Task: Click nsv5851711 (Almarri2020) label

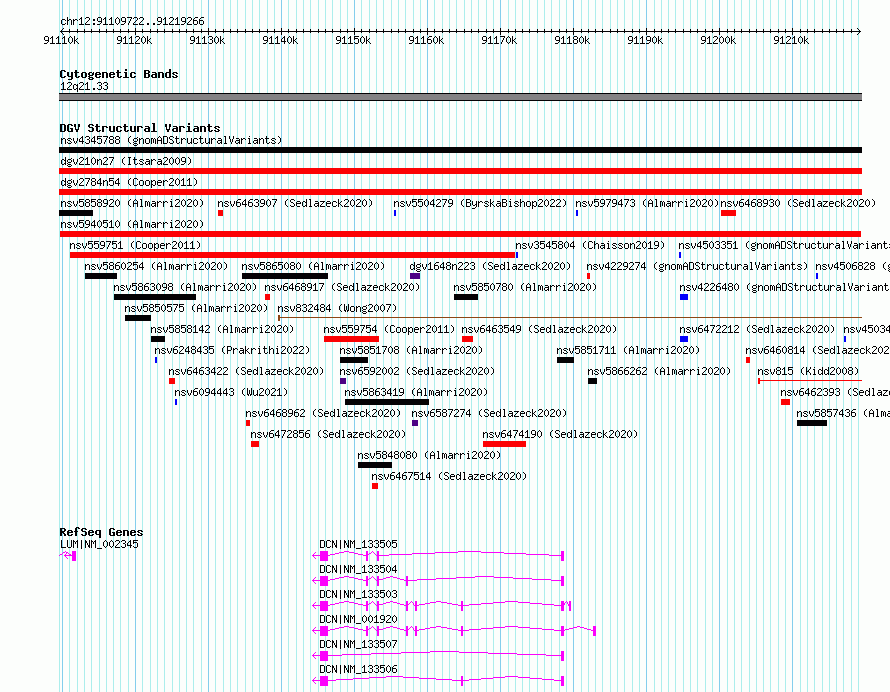Action: coord(628,350)
